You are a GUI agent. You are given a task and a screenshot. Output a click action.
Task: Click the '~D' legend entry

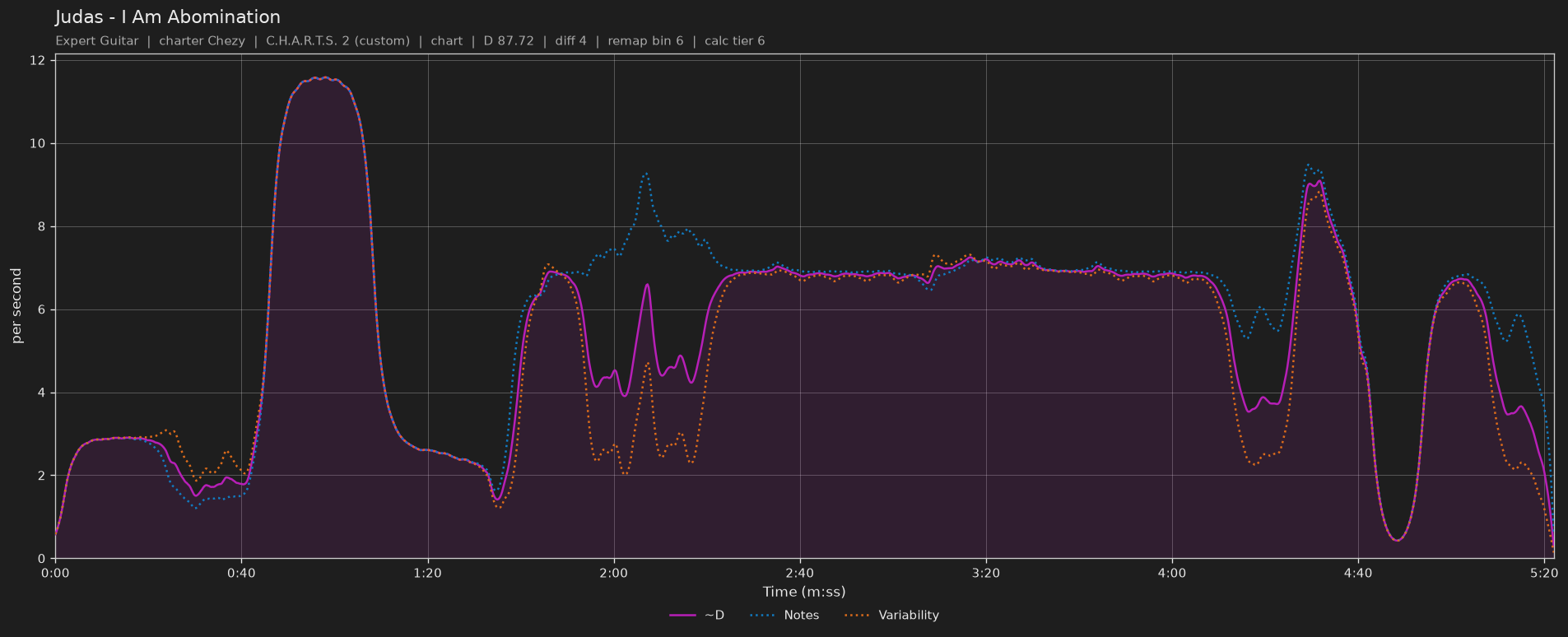point(697,615)
